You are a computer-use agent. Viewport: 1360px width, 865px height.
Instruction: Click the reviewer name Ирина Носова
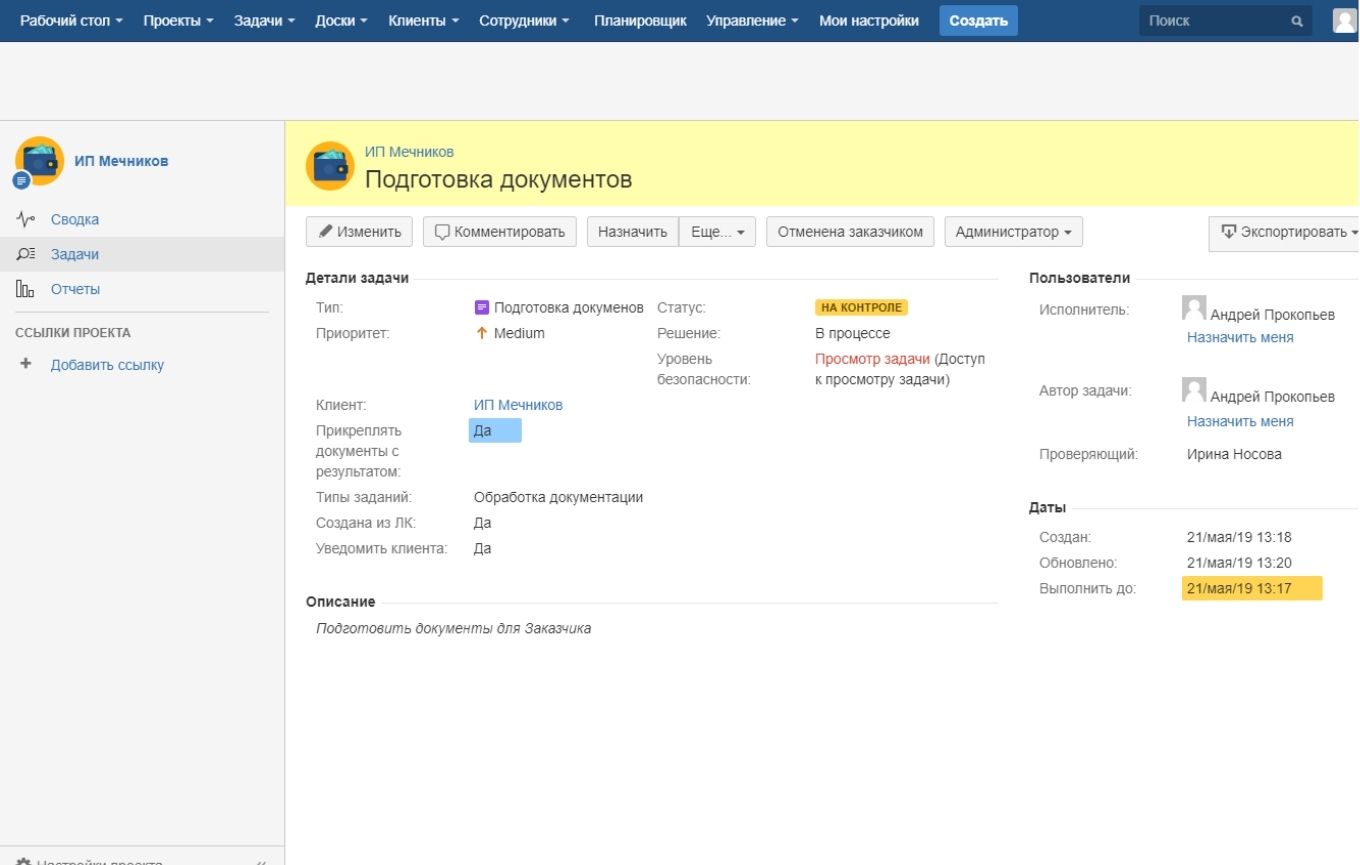click(x=1234, y=454)
